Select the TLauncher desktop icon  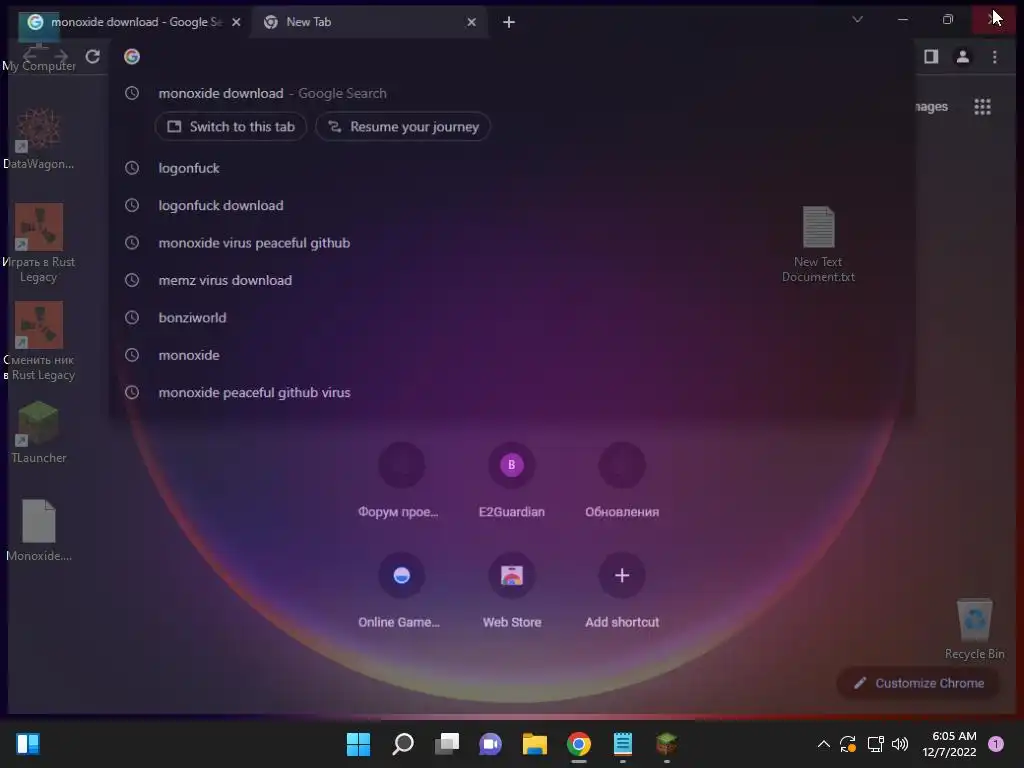click(39, 433)
